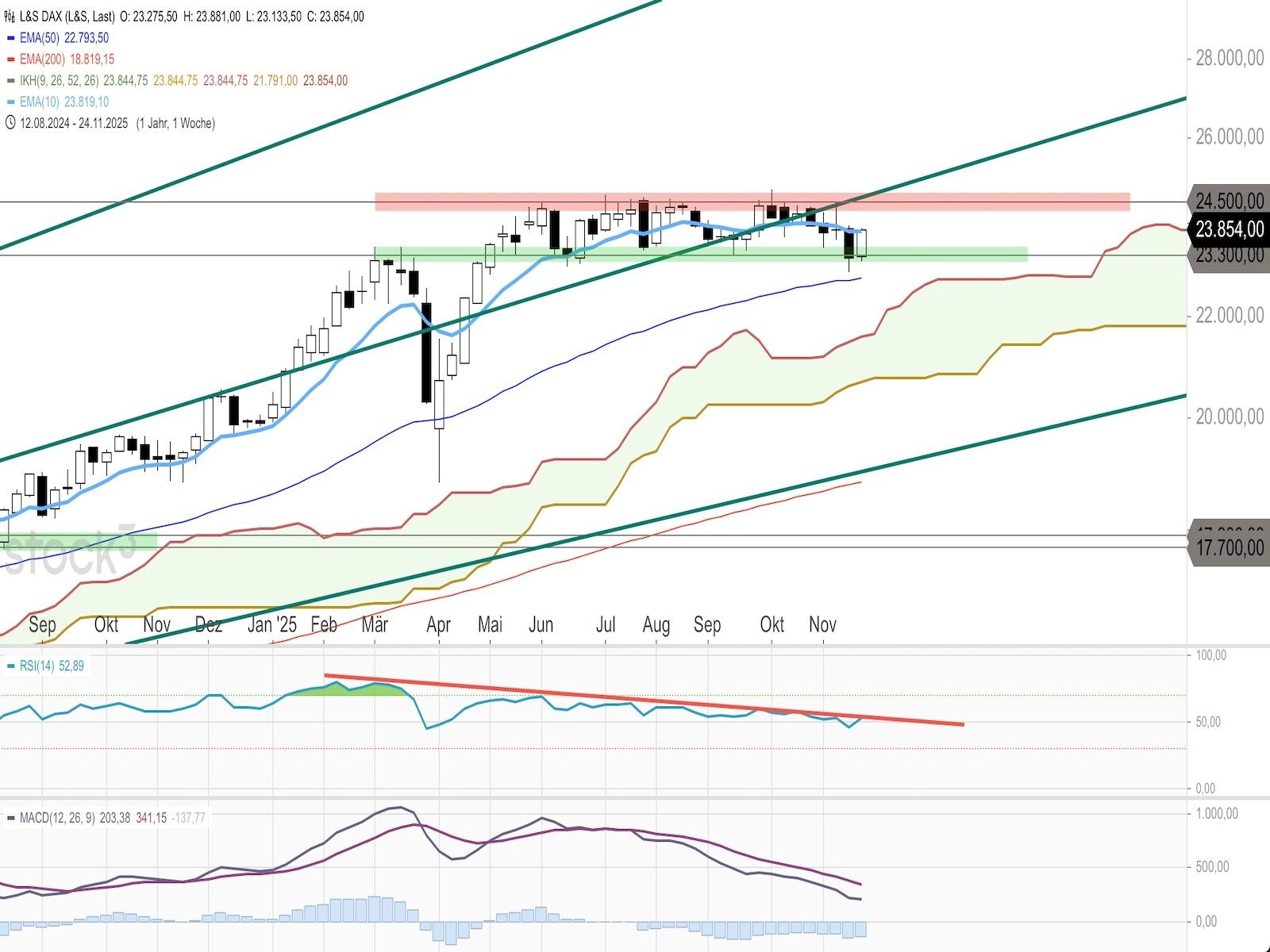Viewport: 1270px width, 952px height.
Task: Click the current price label 23.854,00
Action: tap(1229, 229)
